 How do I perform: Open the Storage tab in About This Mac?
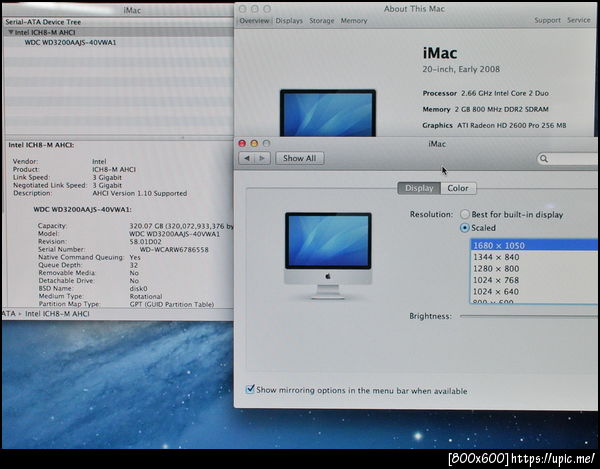321,21
